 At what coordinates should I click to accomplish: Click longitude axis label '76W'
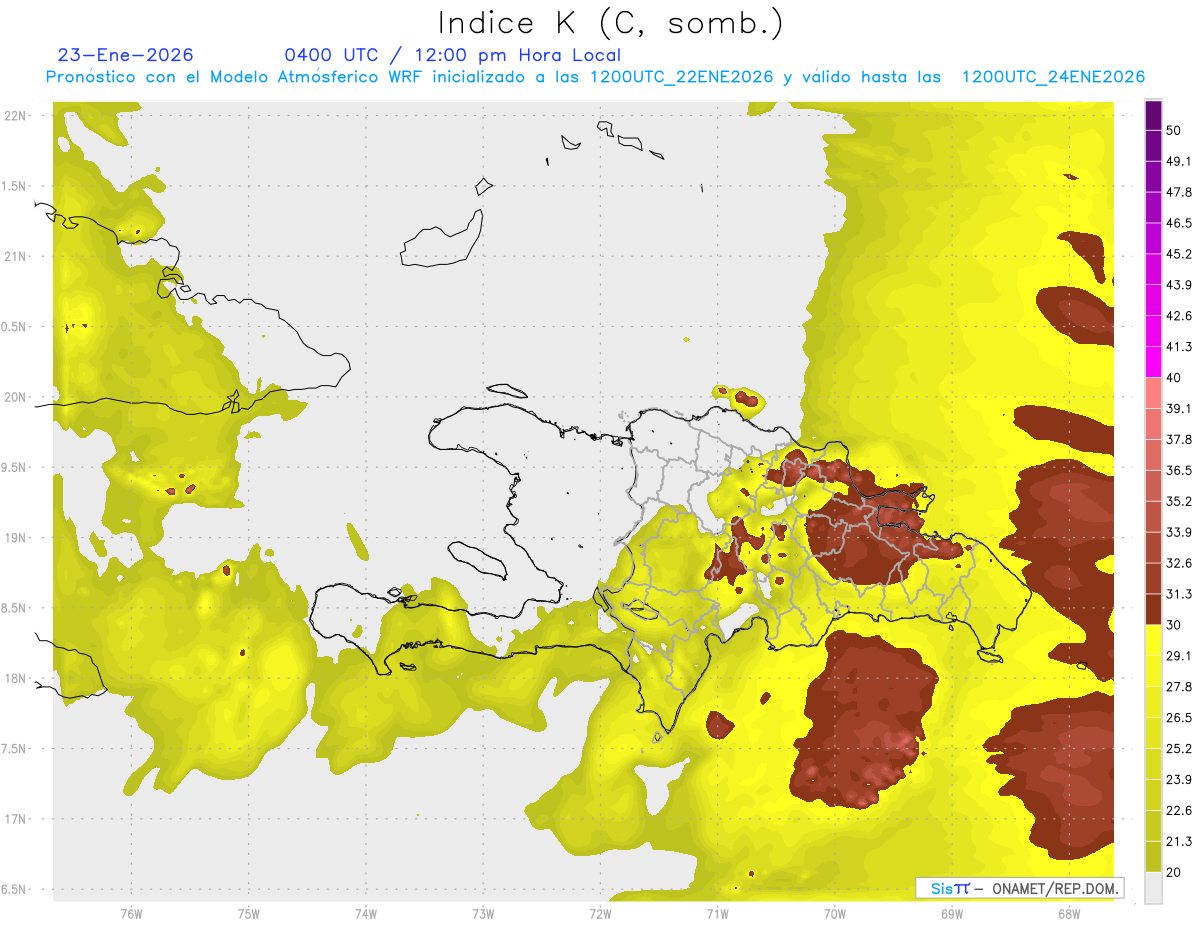(x=131, y=913)
